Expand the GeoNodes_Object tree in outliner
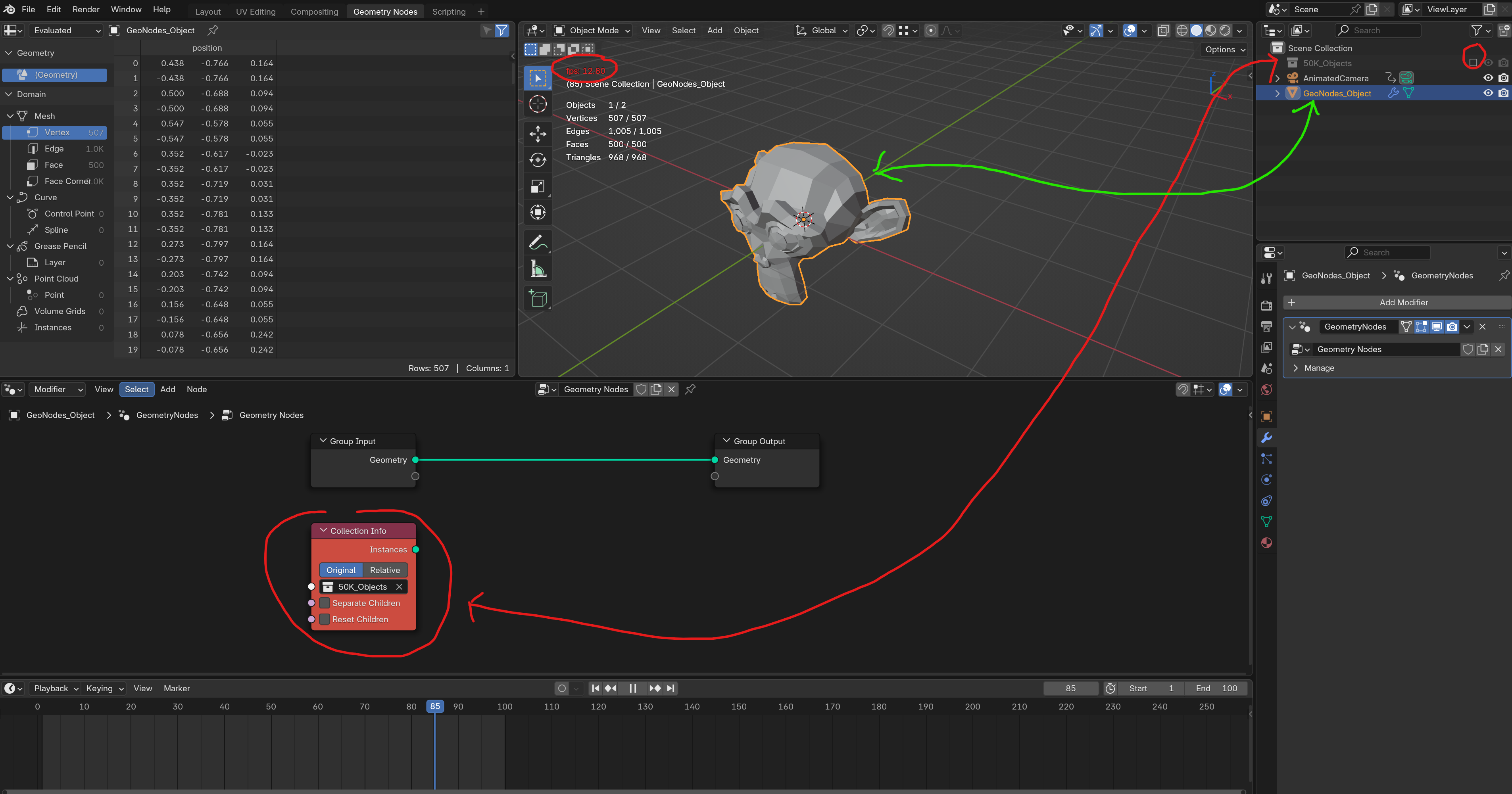This screenshot has height=794, width=1512. pos(1277,93)
